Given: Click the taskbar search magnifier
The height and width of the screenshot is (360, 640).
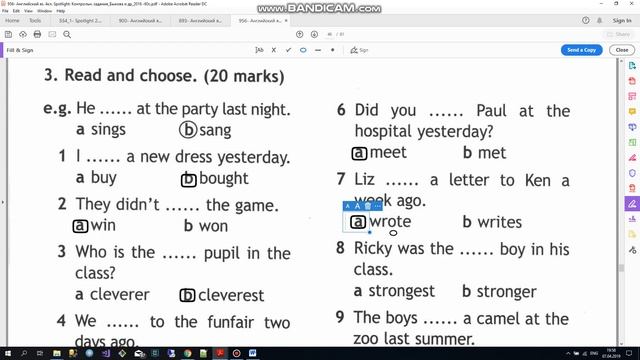Looking at the screenshot, I should [24, 353].
